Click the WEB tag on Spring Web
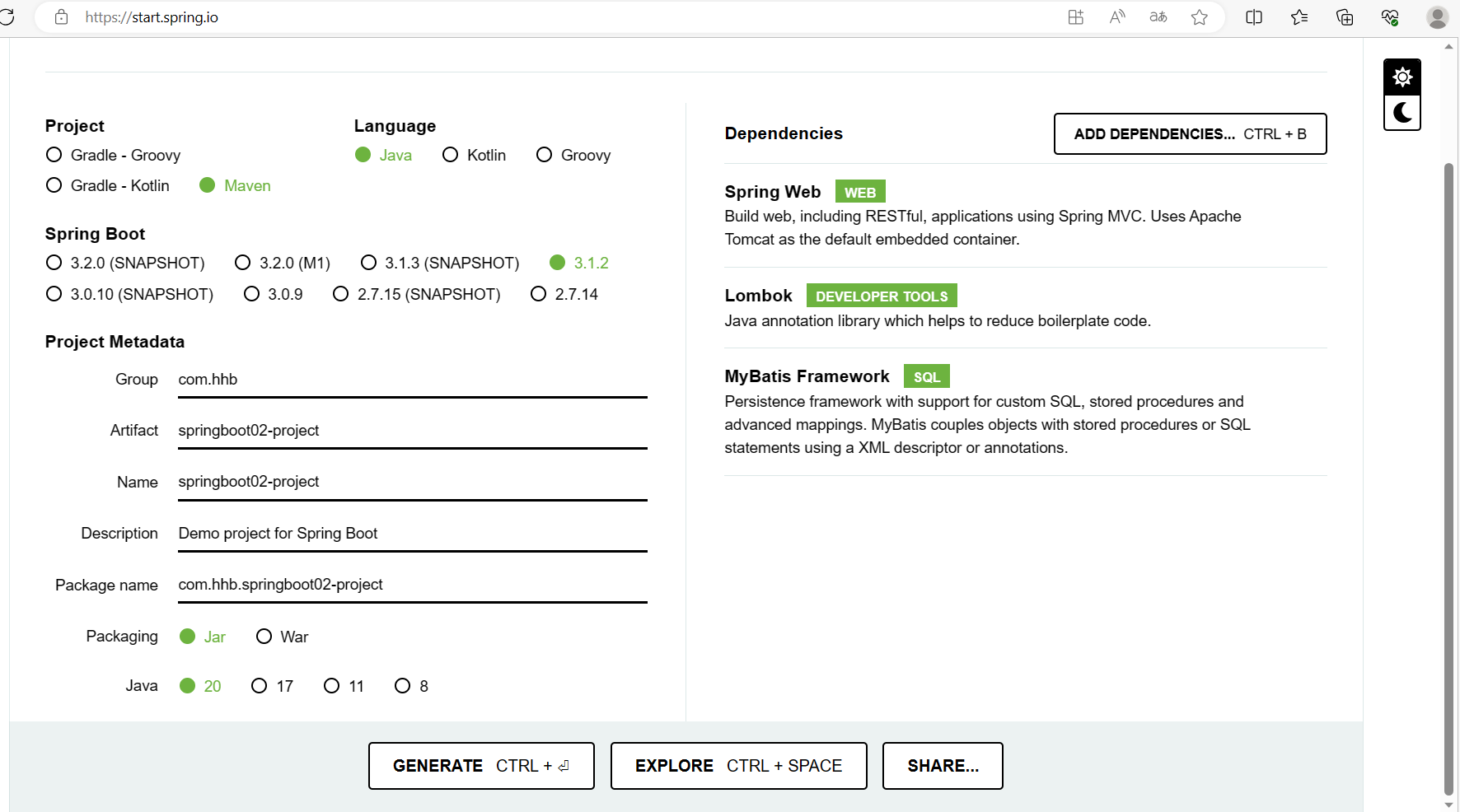1460x812 pixels. point(860,192)
